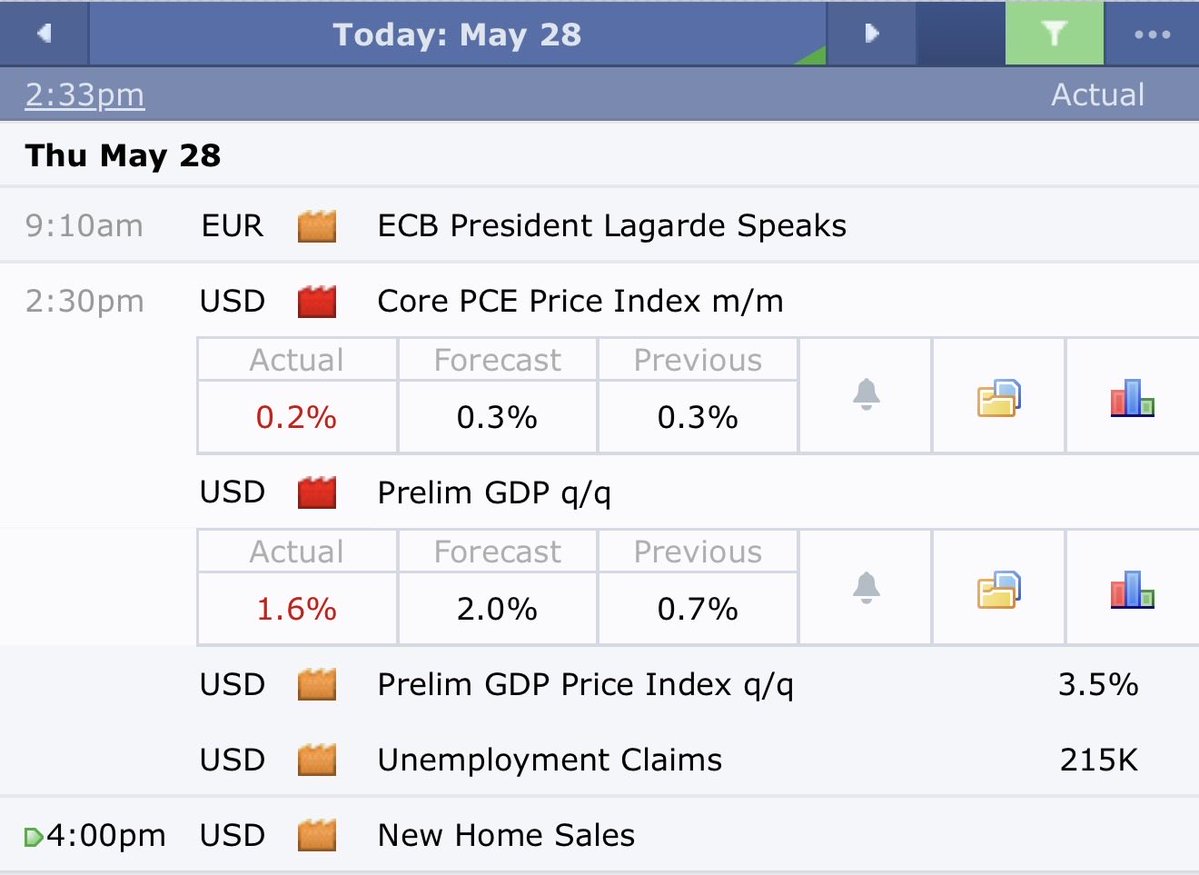Show the bar chart for Prelim GDP q/q
Screen dimensions: 1199x875
[1132, 589]
